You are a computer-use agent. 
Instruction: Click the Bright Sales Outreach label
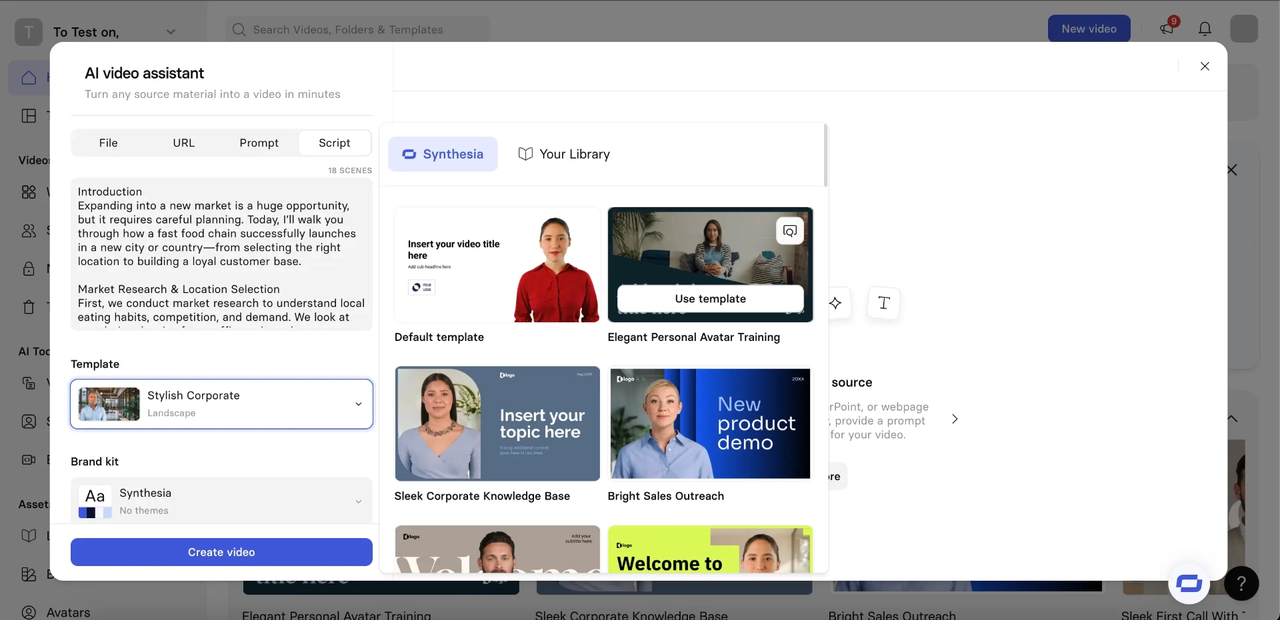666,496
